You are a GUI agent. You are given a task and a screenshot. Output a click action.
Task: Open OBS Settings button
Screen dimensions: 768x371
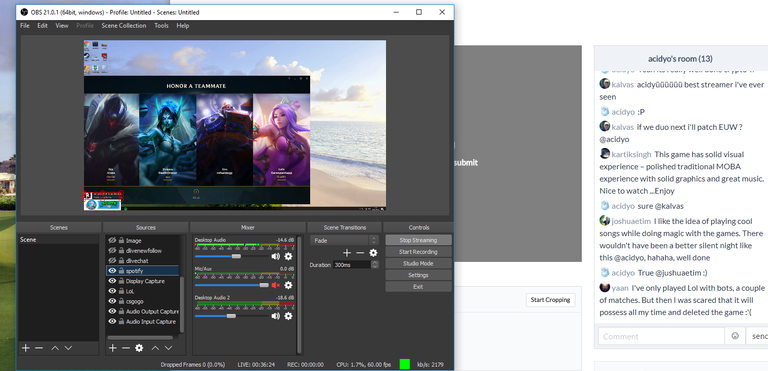pos(418,275)
